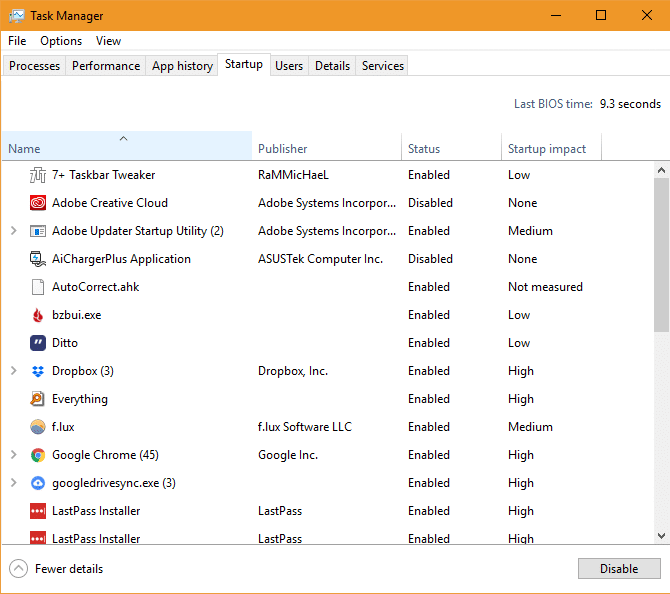This screenshot has height=594, width=670.
Task: Click the AiChargerPlus Application icon
Action: click(38, 259)
